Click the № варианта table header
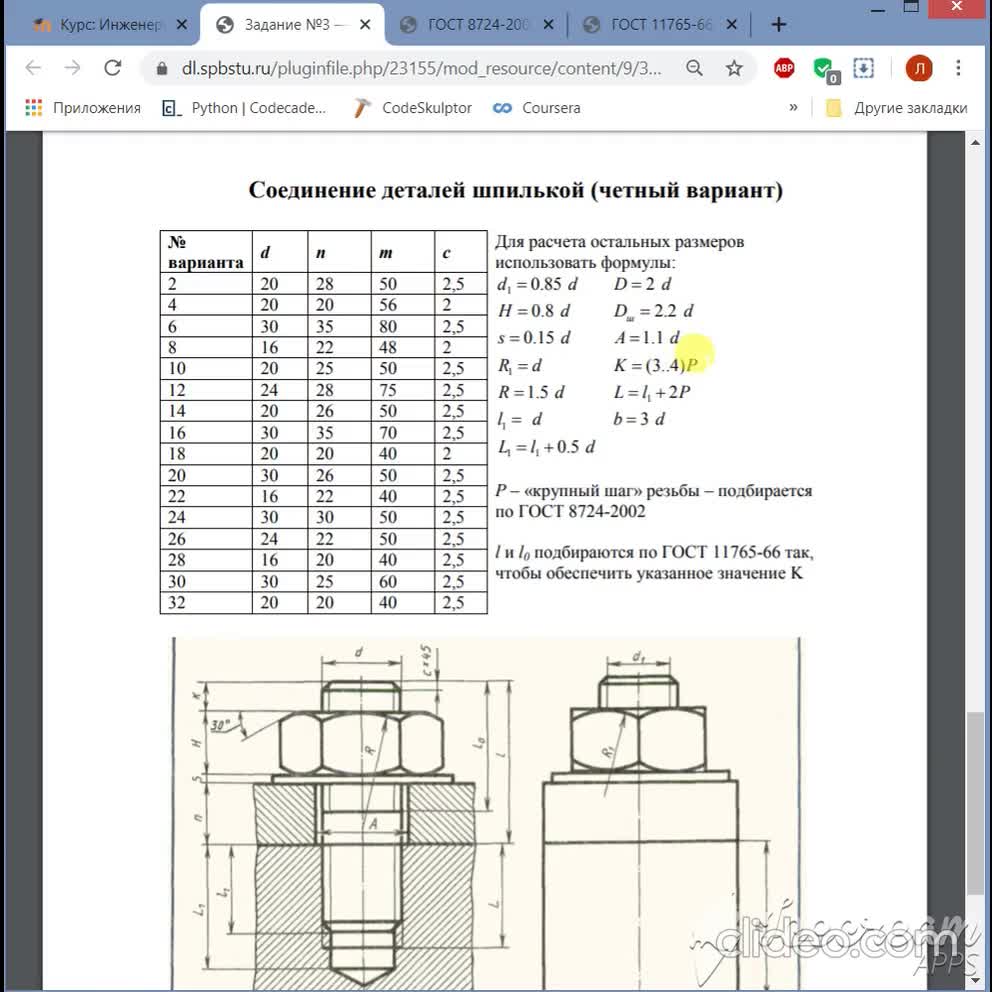The width and height of the screenshot is (992, 992). coord(206,252)
